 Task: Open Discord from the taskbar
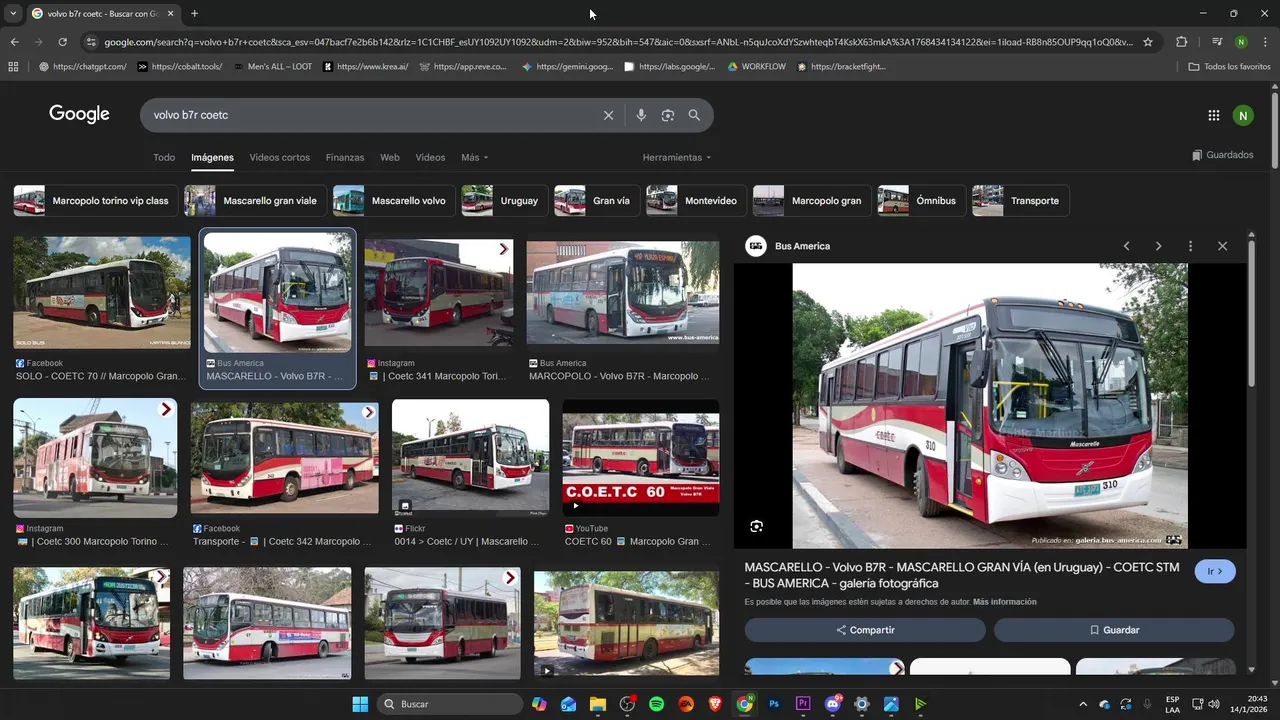[x=833, y=704]
